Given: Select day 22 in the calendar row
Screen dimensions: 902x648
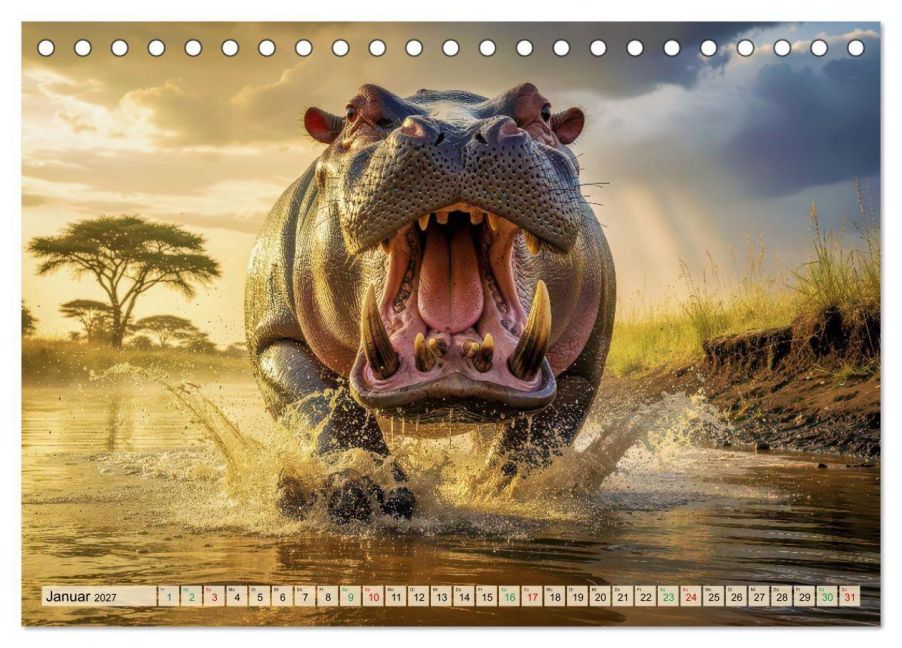Looking at the screenshot, I should (x=646, y=596).
